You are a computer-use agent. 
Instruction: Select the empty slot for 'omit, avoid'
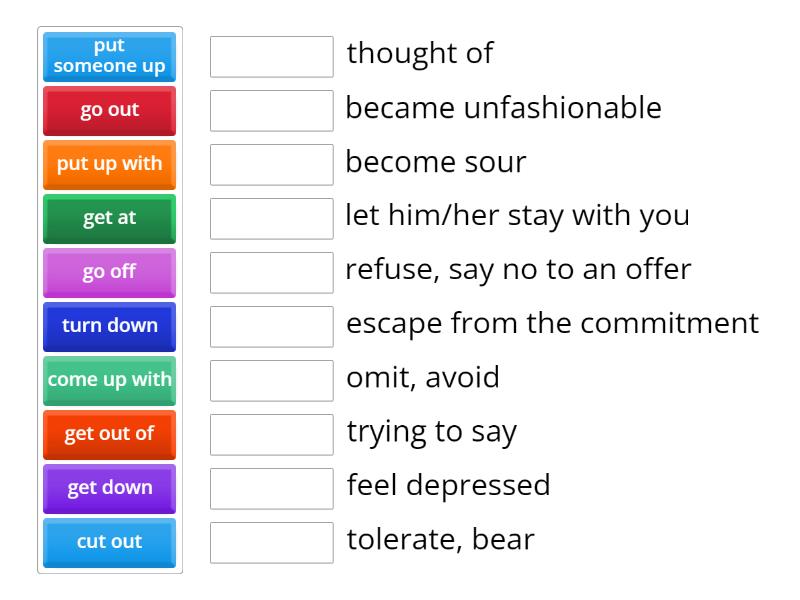(272, 381)
